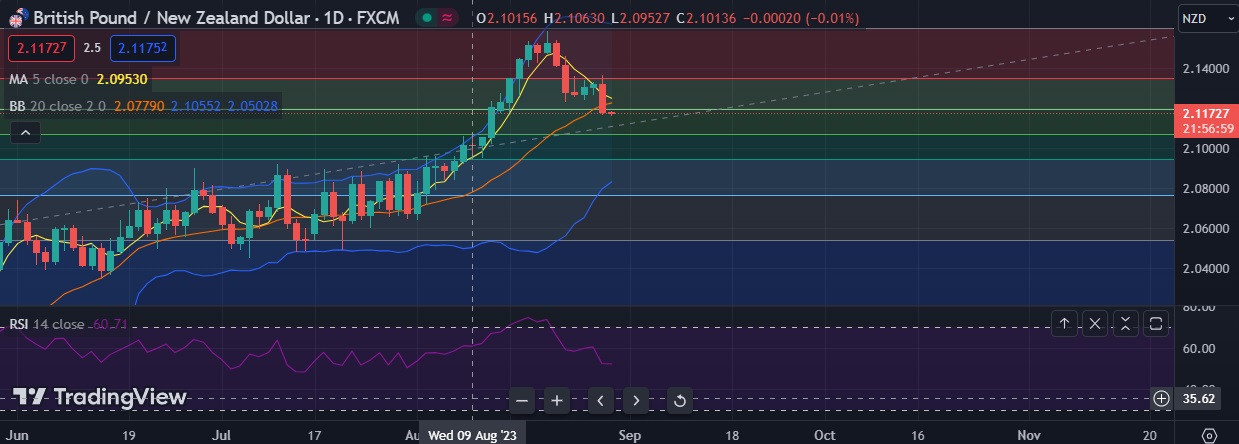Click the 2.08000 price axis label
This screenshot has width=1239, height=444.
point(1206,189)
